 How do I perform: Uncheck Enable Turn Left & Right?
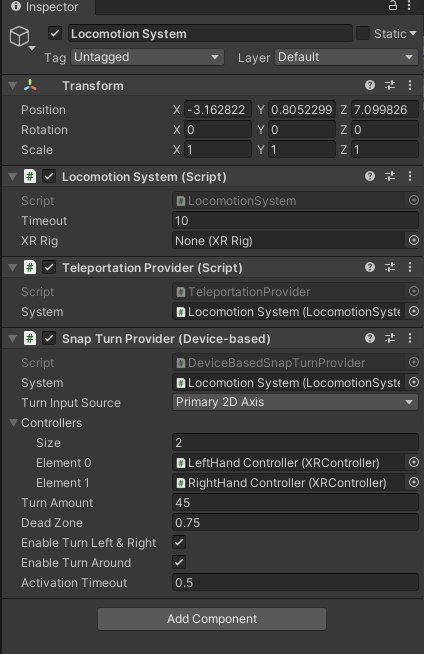[179, 542]
